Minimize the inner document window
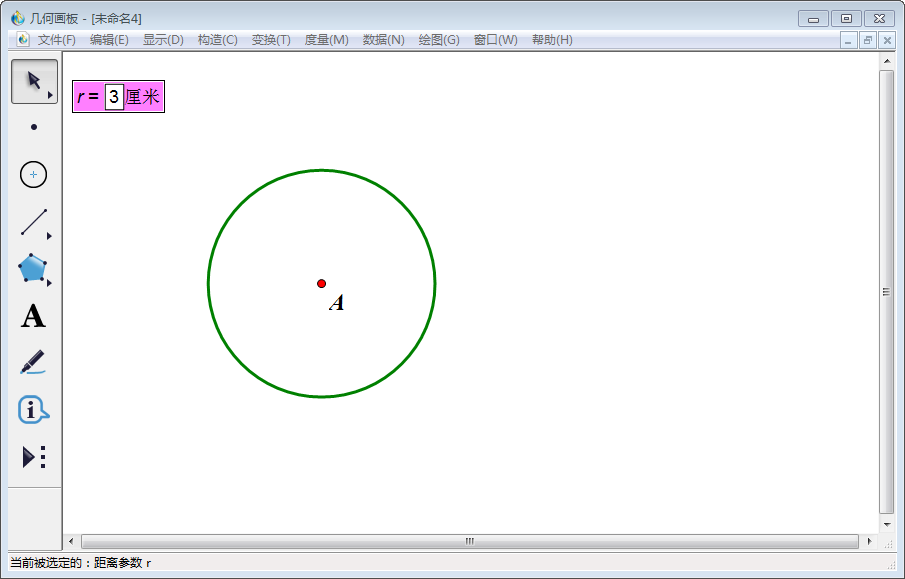 click(x=848, y=40)
